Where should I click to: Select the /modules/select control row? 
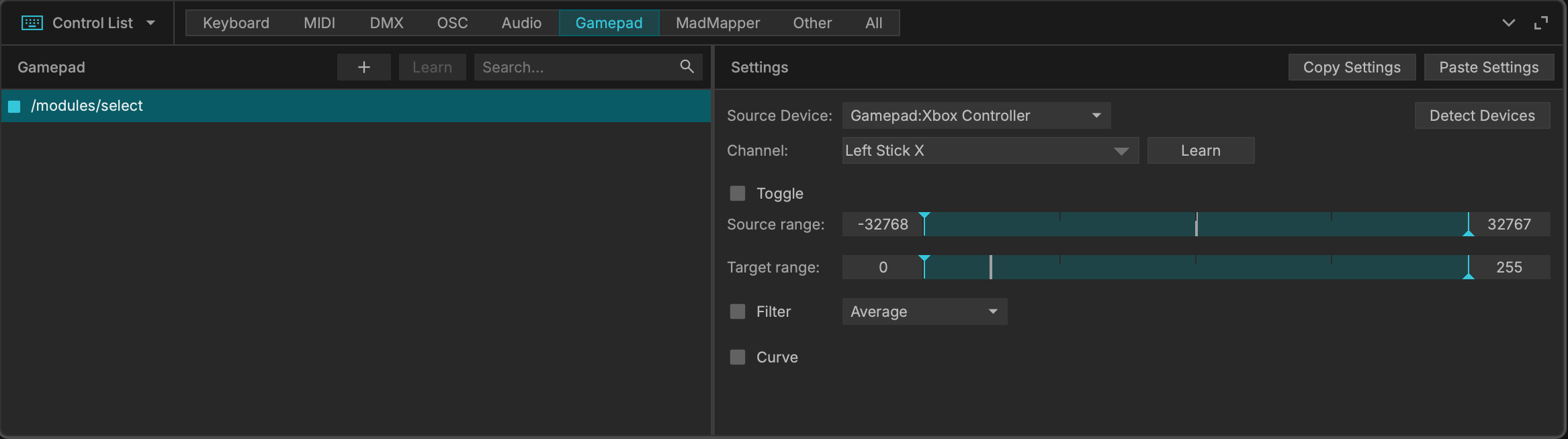point(356,106)
